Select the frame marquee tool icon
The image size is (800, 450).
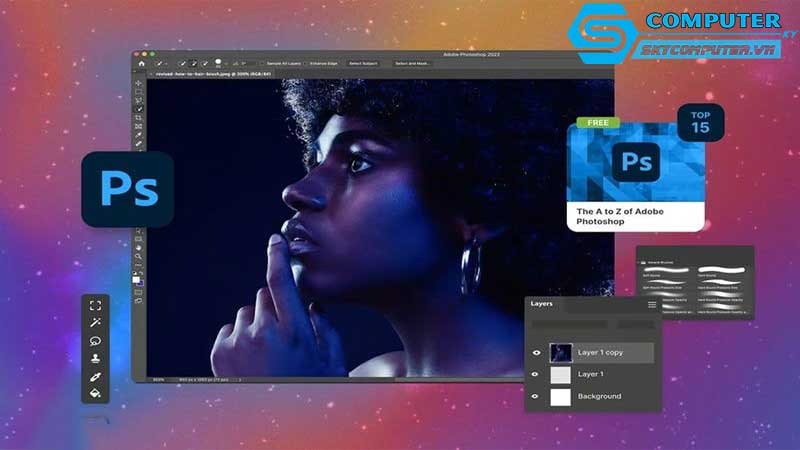[96, 305]
